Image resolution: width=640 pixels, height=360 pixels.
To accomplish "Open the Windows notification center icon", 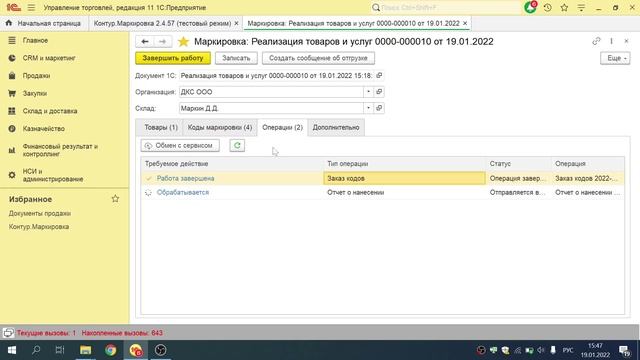I will click(x=624, y=350).
